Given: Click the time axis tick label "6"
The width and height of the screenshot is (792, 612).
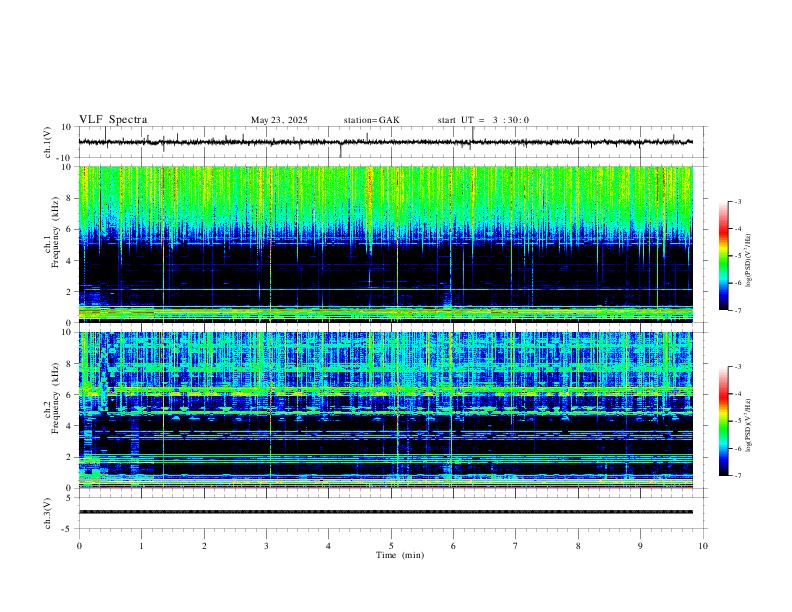Looking at the screenshot, I should (x=453, y=546).
